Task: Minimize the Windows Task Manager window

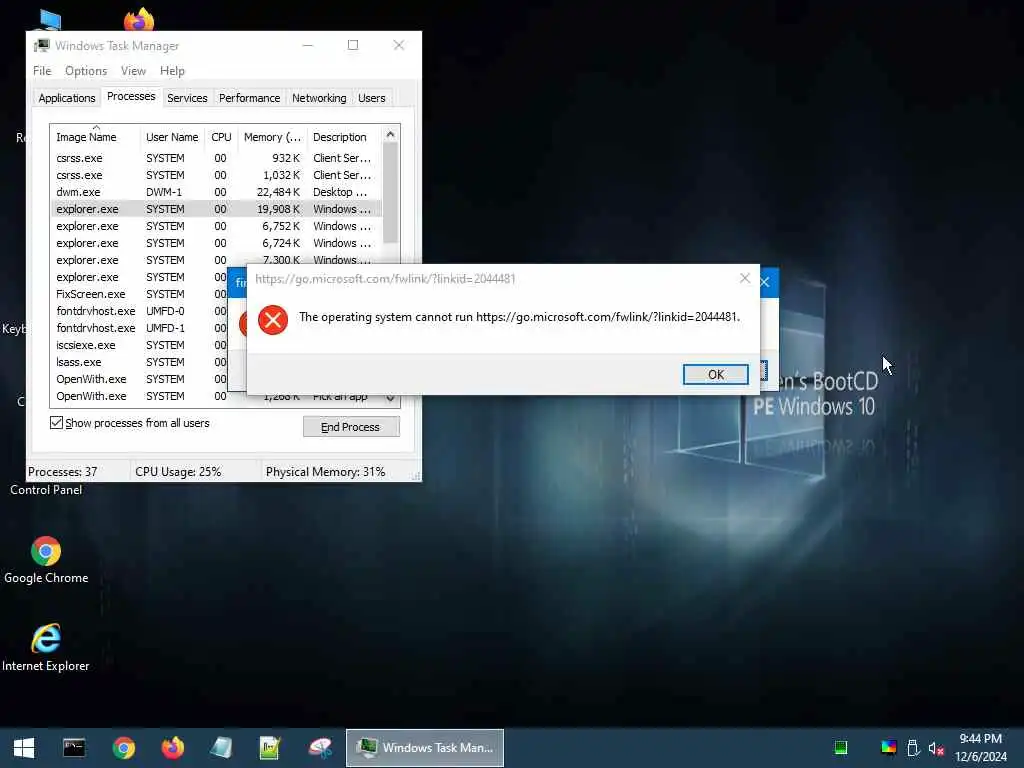Action: (x=308, y=45)
